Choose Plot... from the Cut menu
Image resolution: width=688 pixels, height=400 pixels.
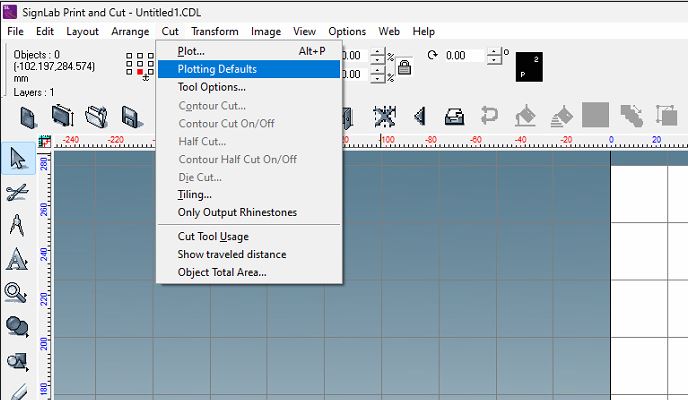tap(249, 51)
